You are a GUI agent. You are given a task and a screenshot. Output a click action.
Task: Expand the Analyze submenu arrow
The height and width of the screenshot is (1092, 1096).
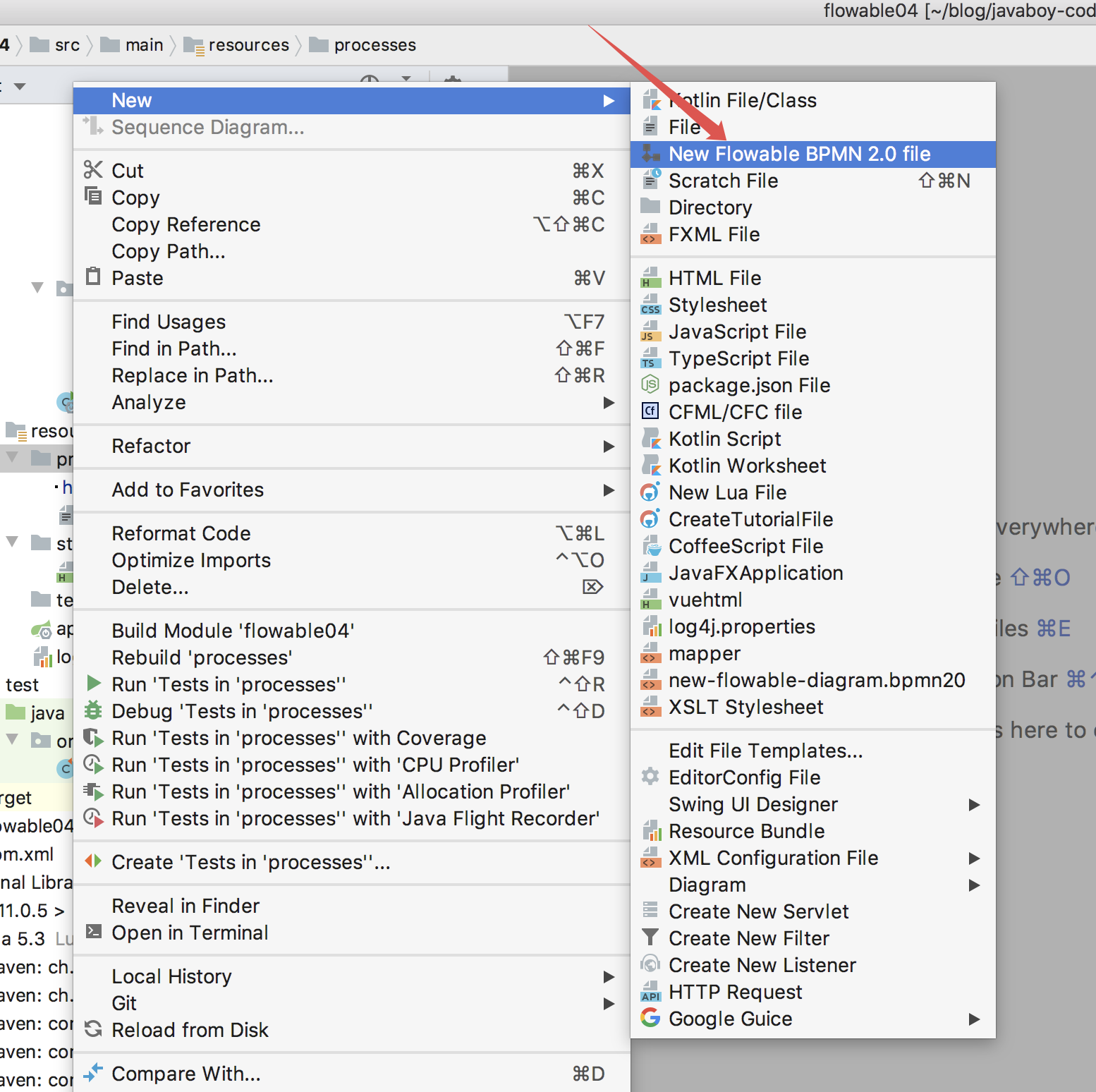[609, 403]
